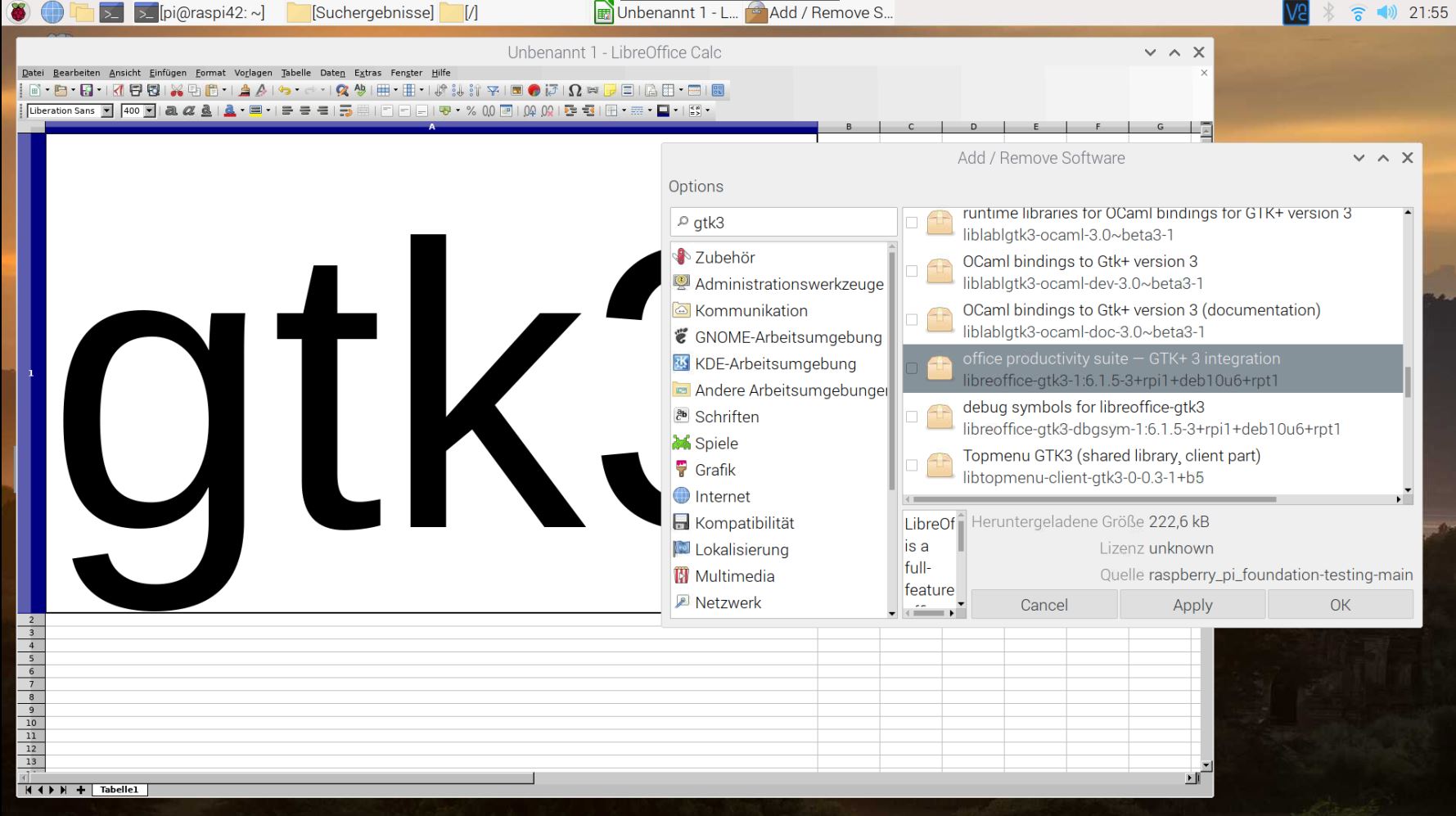
Task: Expand the Save icon dropdown arrow
Action: tap(99, 90)
